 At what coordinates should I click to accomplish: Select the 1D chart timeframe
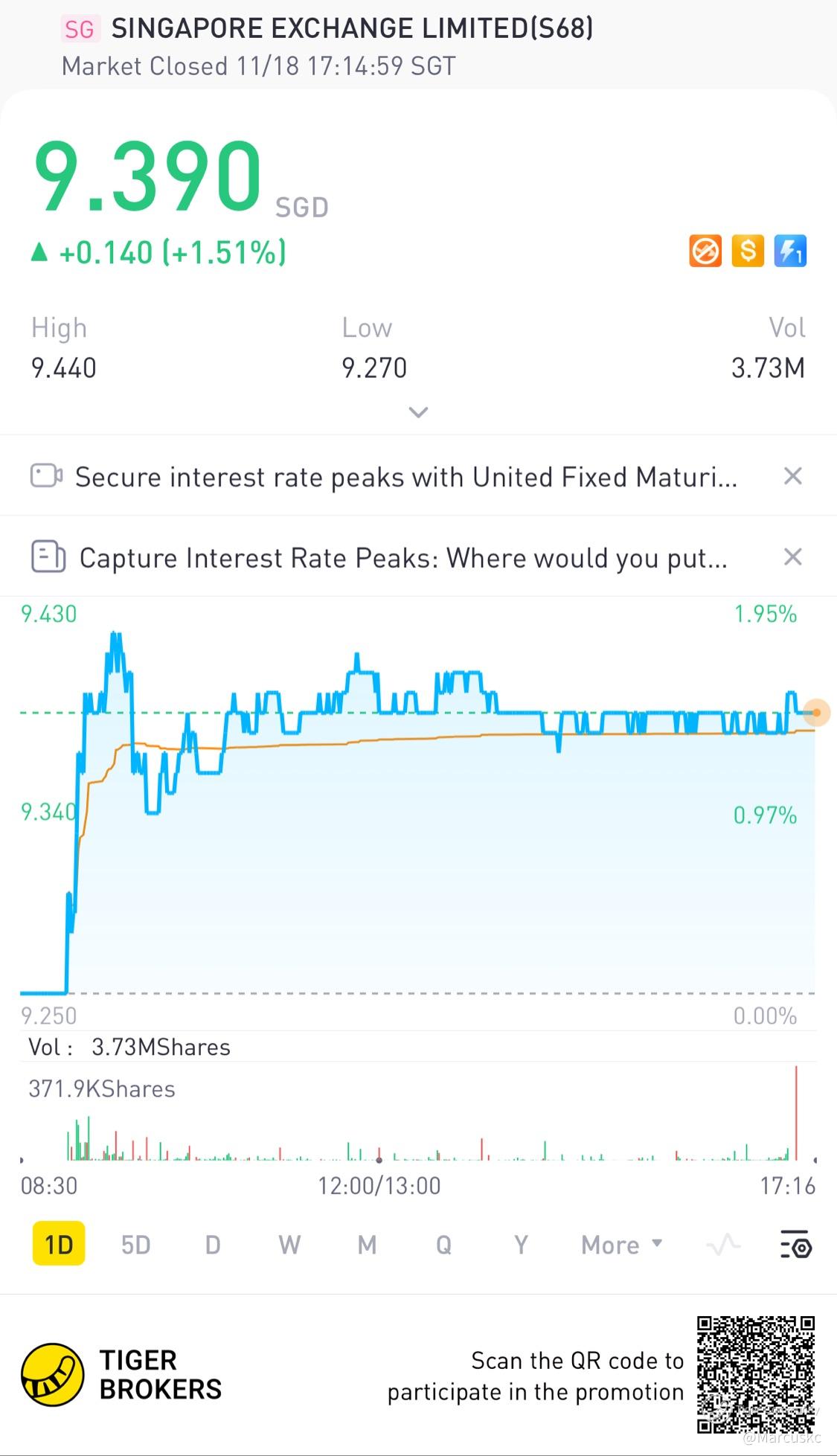click(59, 1245)
